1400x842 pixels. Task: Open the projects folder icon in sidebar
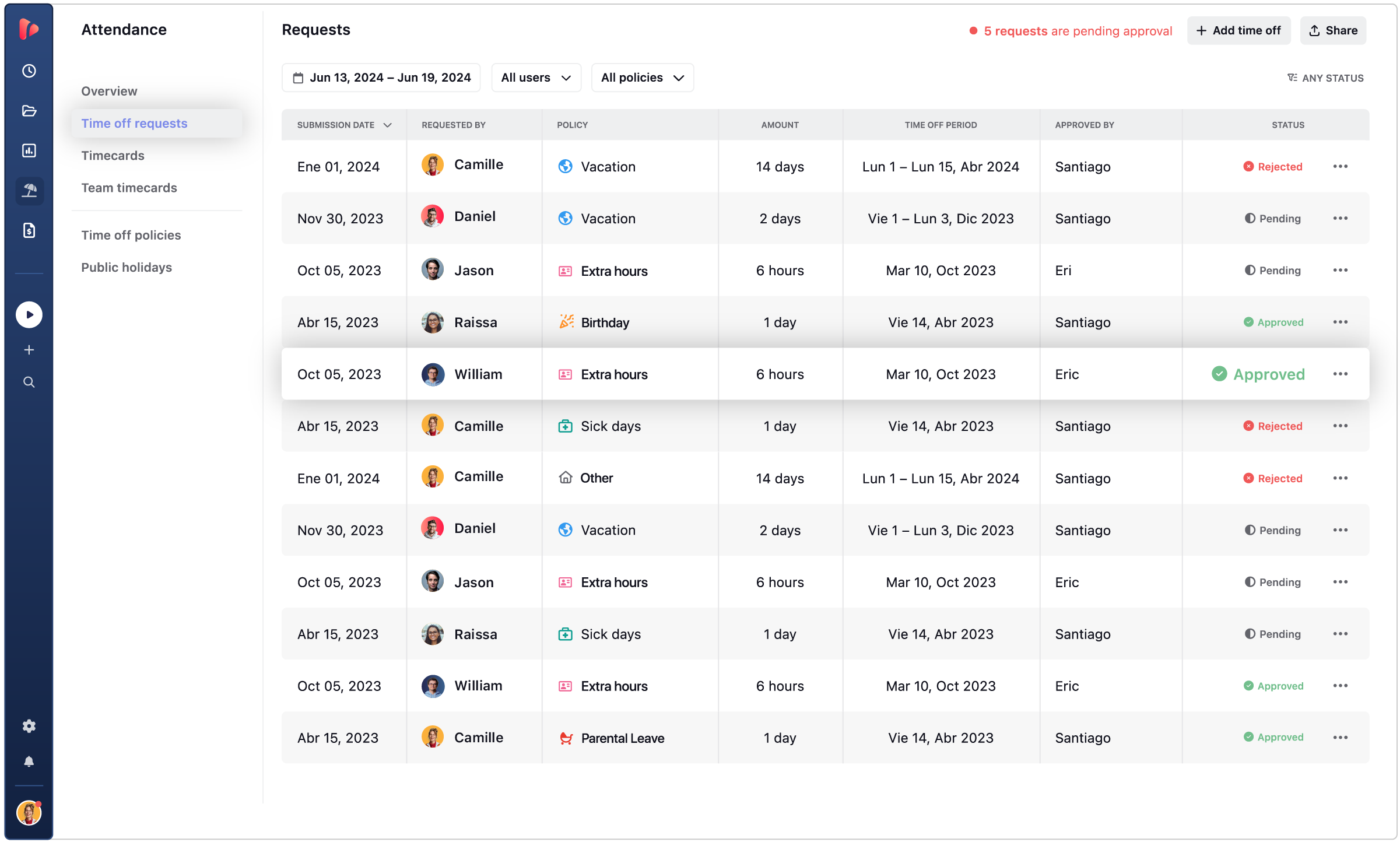[29, 110]
